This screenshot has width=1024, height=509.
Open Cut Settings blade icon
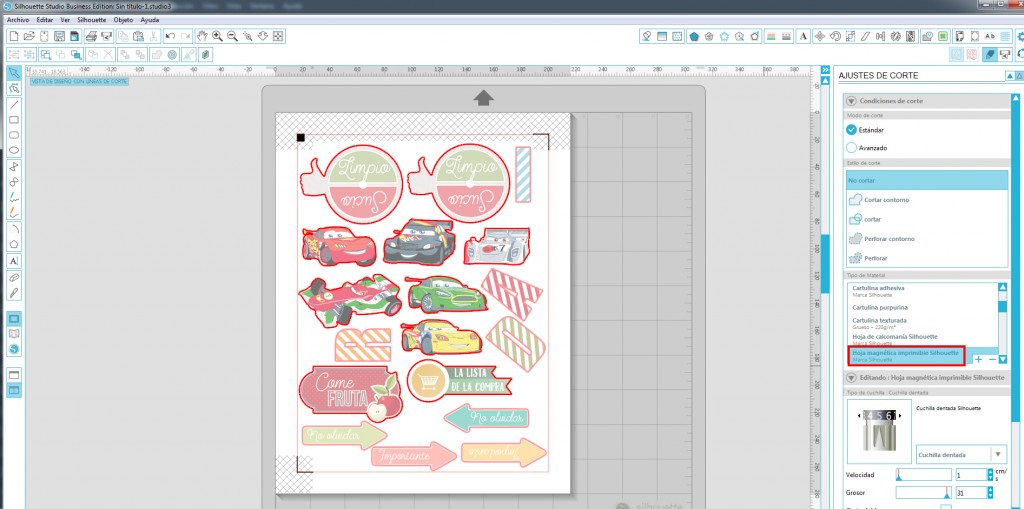pos(989,54)
